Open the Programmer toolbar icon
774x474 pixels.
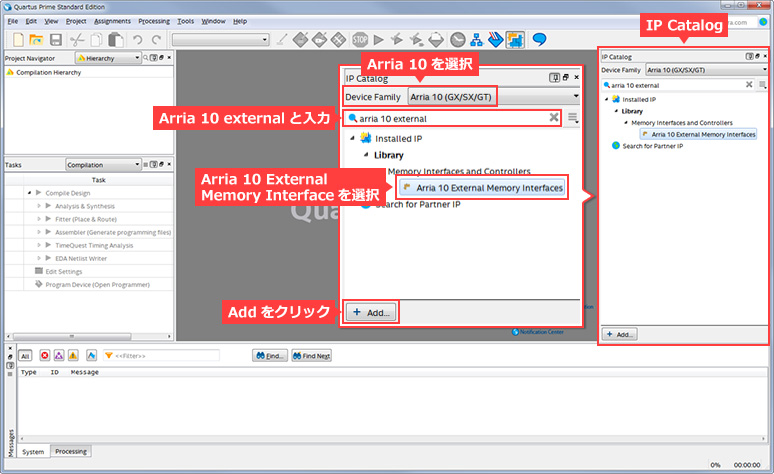click(496, 40)
